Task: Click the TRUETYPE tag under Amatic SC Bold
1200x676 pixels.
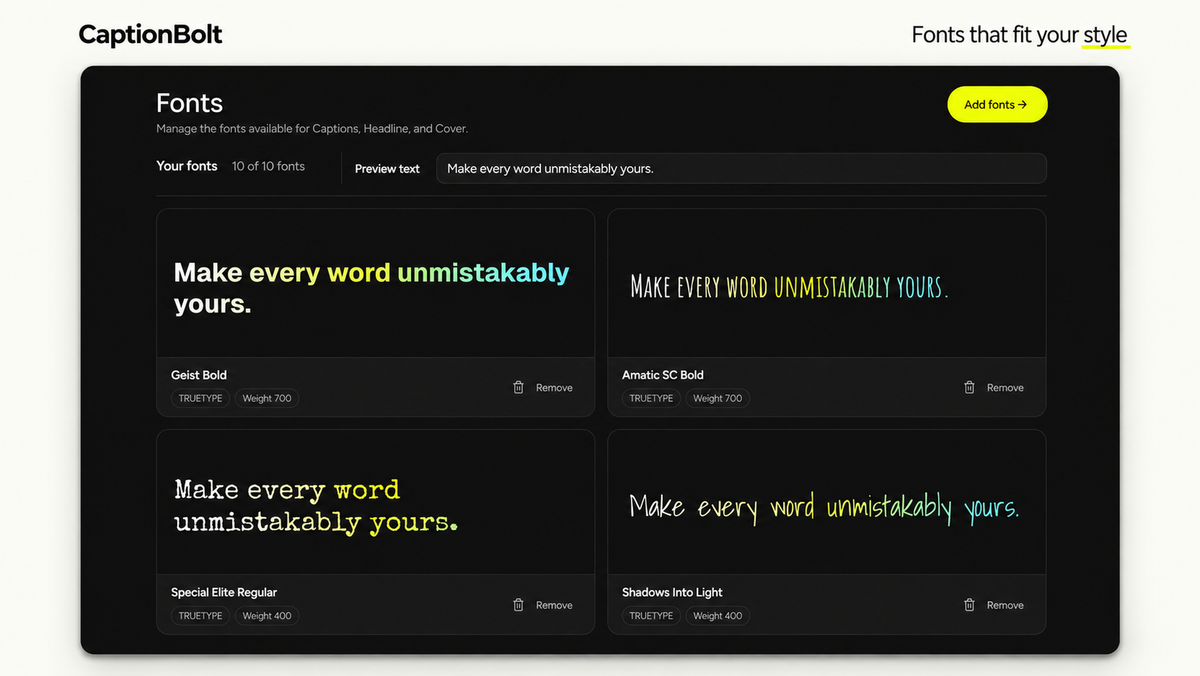Action: [x=651, y=398]
